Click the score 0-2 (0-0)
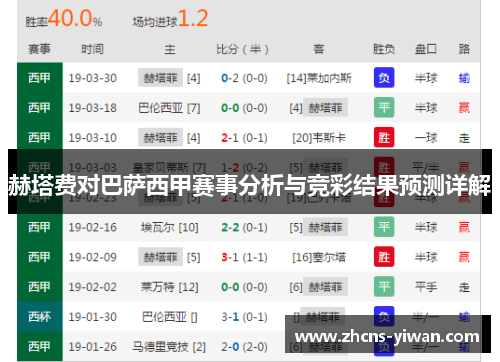Viewport: 500px width, 362px height. (244, 78)
